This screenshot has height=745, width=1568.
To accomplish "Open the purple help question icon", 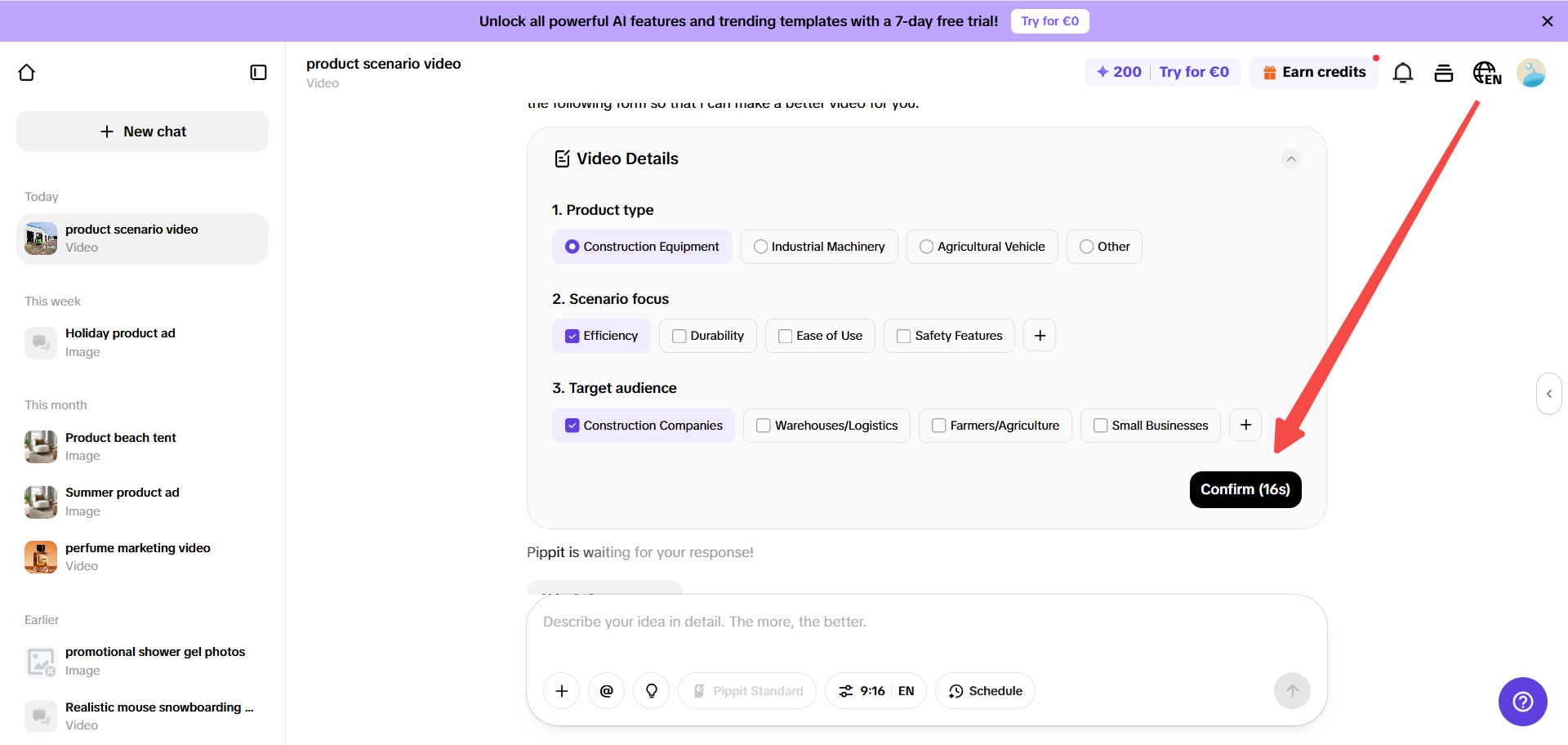I will pyautogui.click(x=1522, y=702).
